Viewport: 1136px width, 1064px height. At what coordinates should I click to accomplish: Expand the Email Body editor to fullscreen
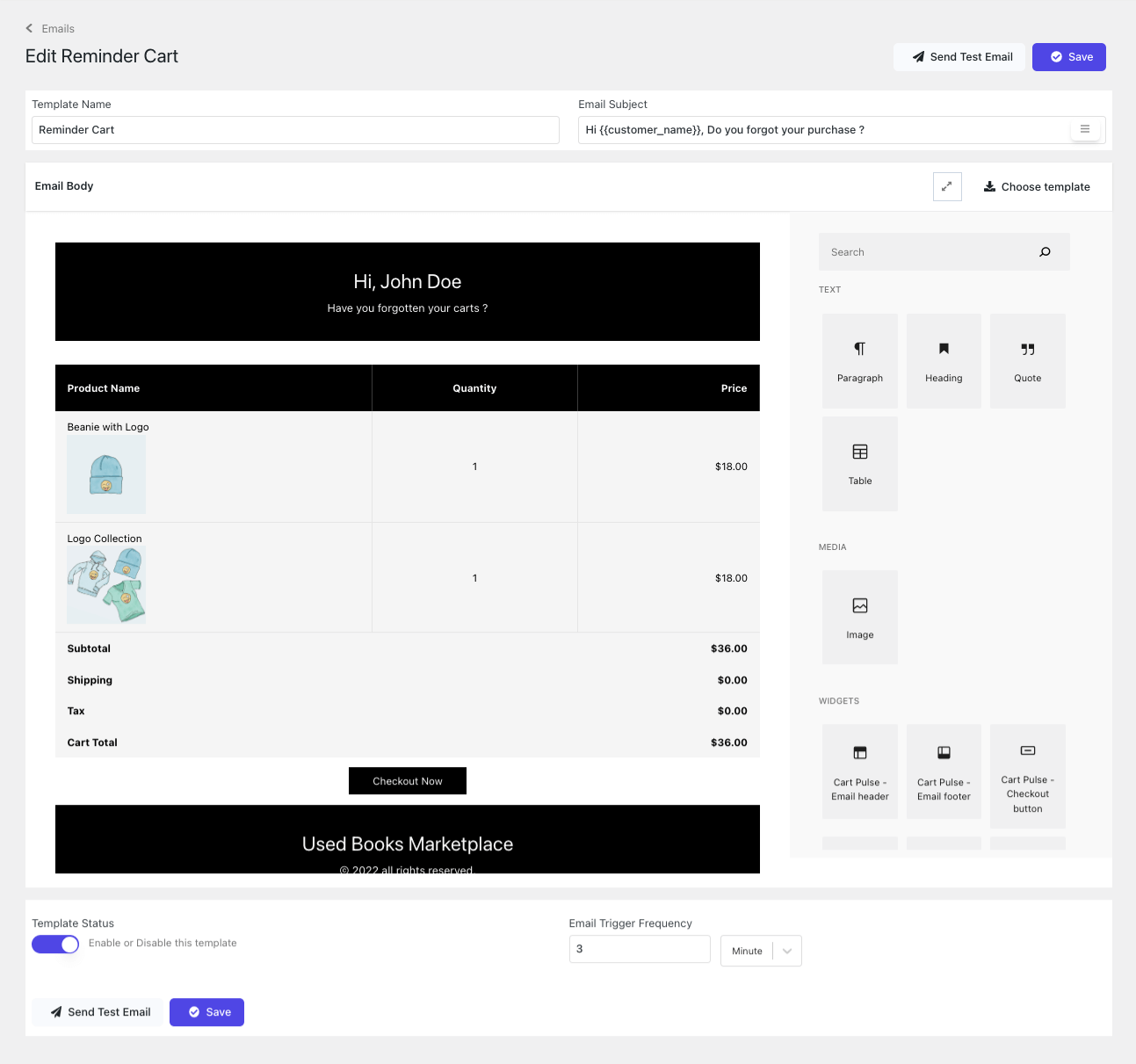[947, 186]
